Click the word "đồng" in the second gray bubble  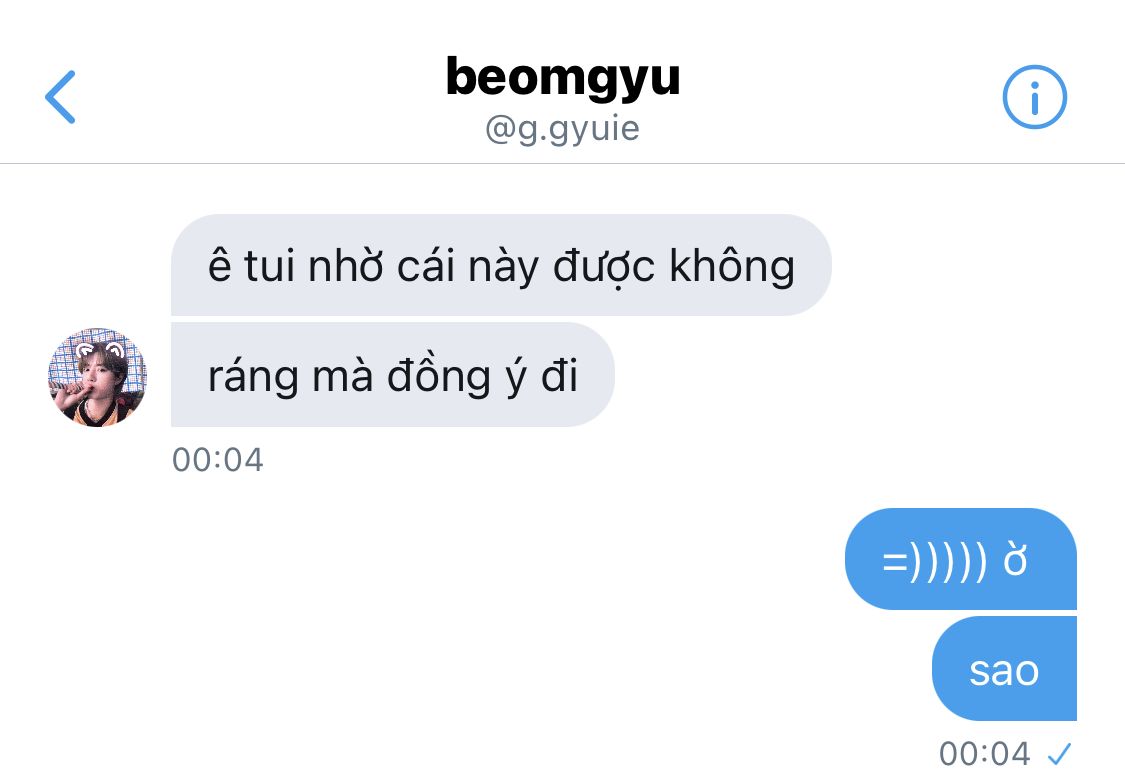click(x=438, y=377)
